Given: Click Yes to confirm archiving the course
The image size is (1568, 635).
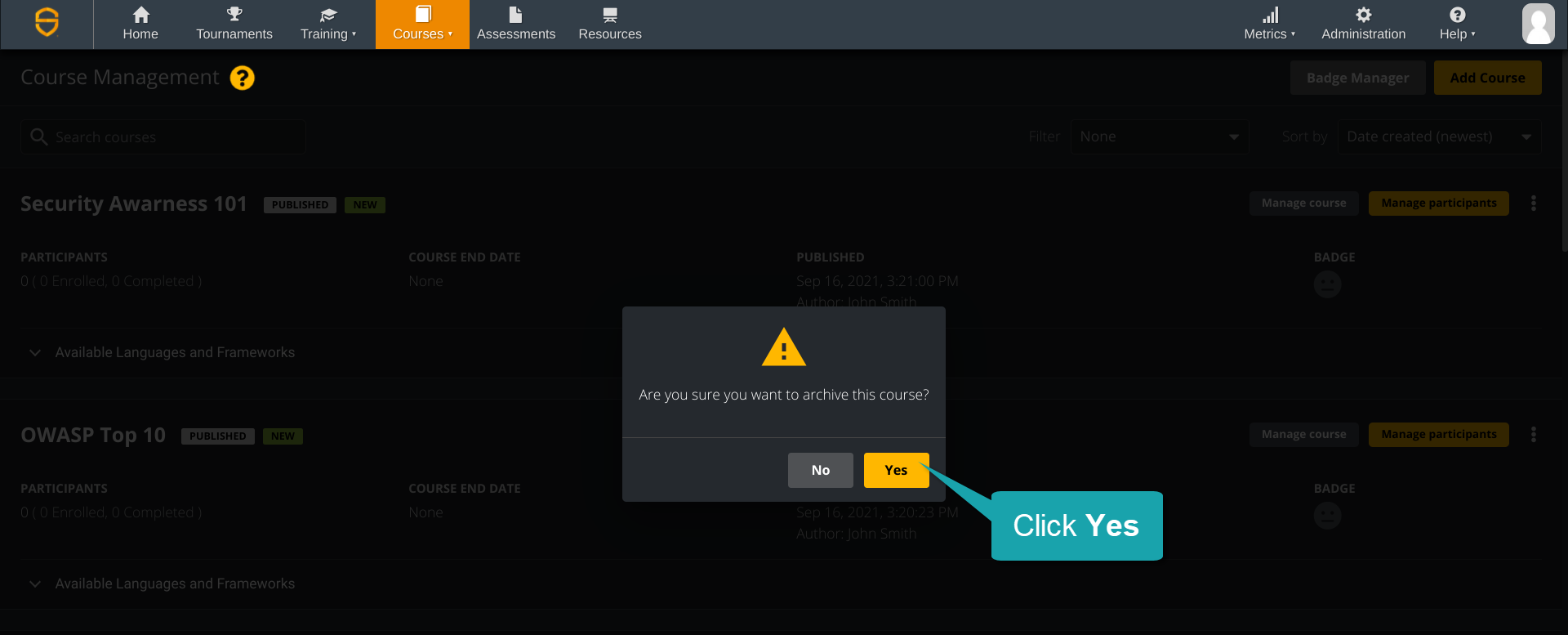Looking at the screenshot, I should (x=897, y=470).
